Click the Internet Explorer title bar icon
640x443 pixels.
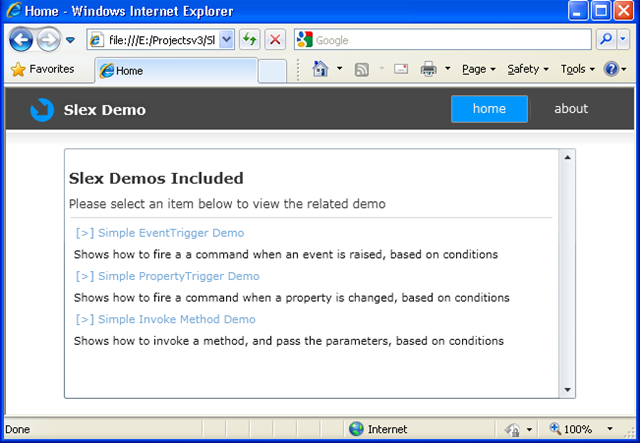14,10
